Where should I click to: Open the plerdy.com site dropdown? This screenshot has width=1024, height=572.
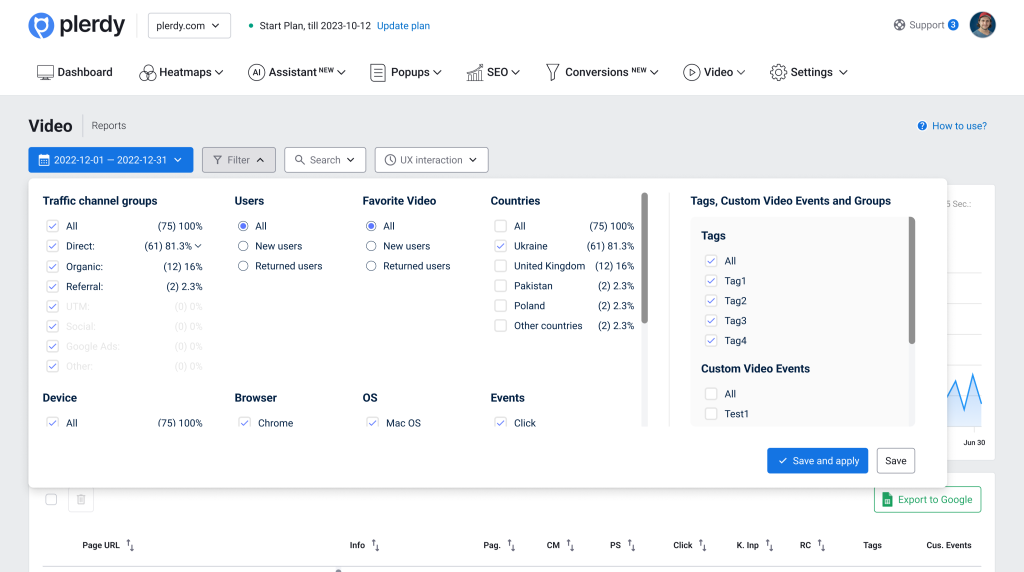(189, 25)
